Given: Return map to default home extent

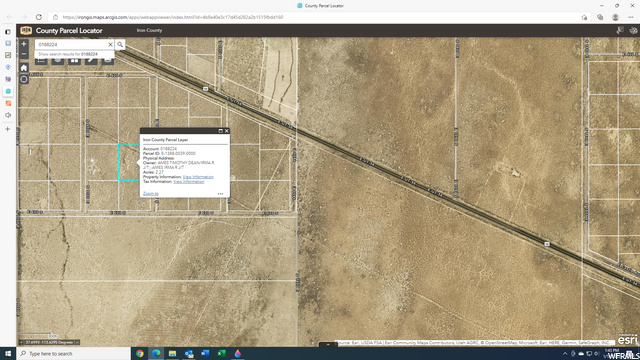Looking at the screenshot, I should click(24, 68).
